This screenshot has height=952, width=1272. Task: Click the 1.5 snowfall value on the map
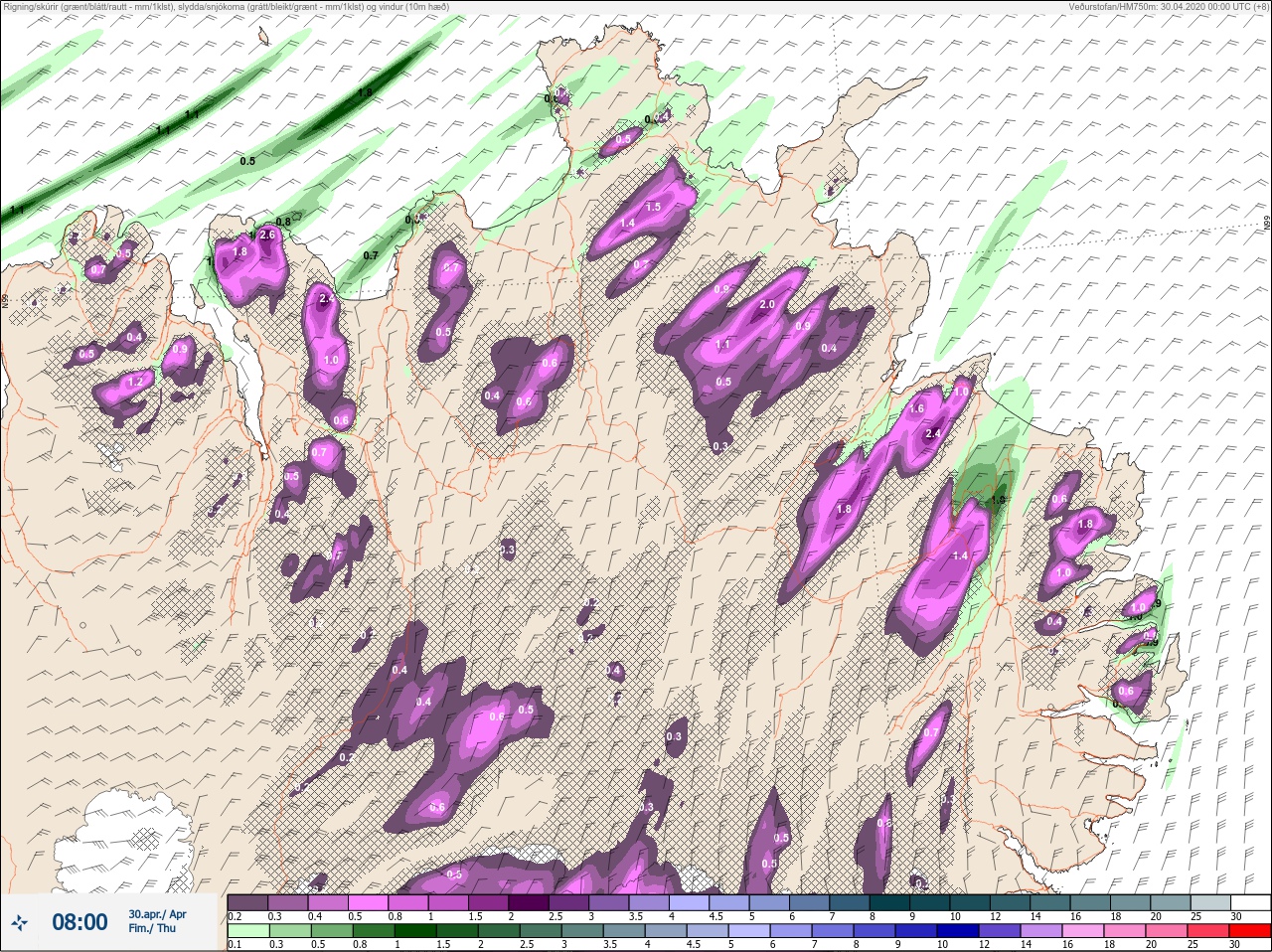tap(654, 207)
